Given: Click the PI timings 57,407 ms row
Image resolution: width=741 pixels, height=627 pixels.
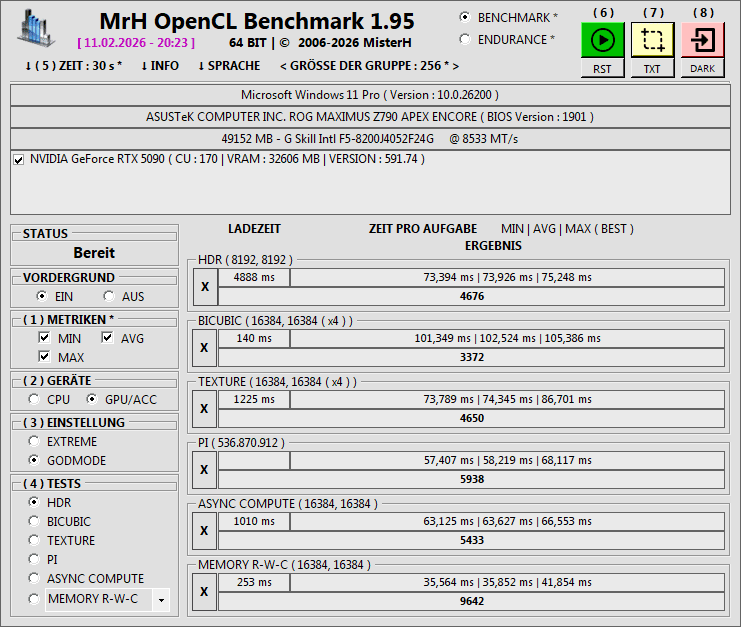Looking at the screenshot, I should (x=507, y=460).
